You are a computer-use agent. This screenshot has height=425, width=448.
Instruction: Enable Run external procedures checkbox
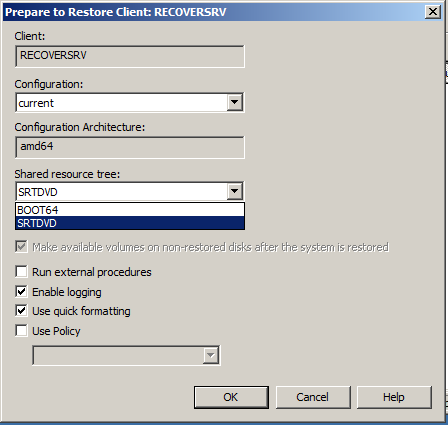pos(21,272)
